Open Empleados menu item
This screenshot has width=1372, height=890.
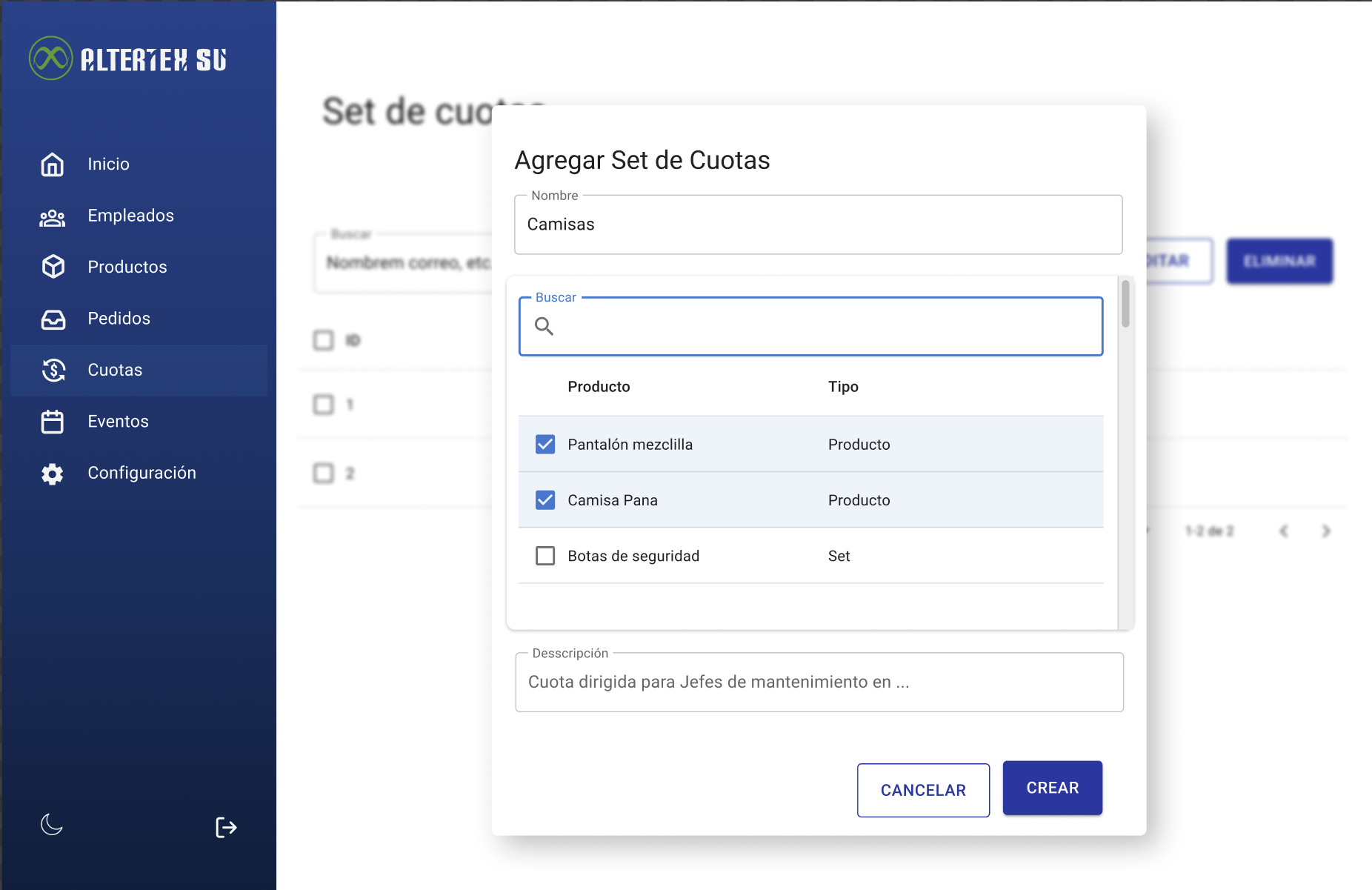139,216
